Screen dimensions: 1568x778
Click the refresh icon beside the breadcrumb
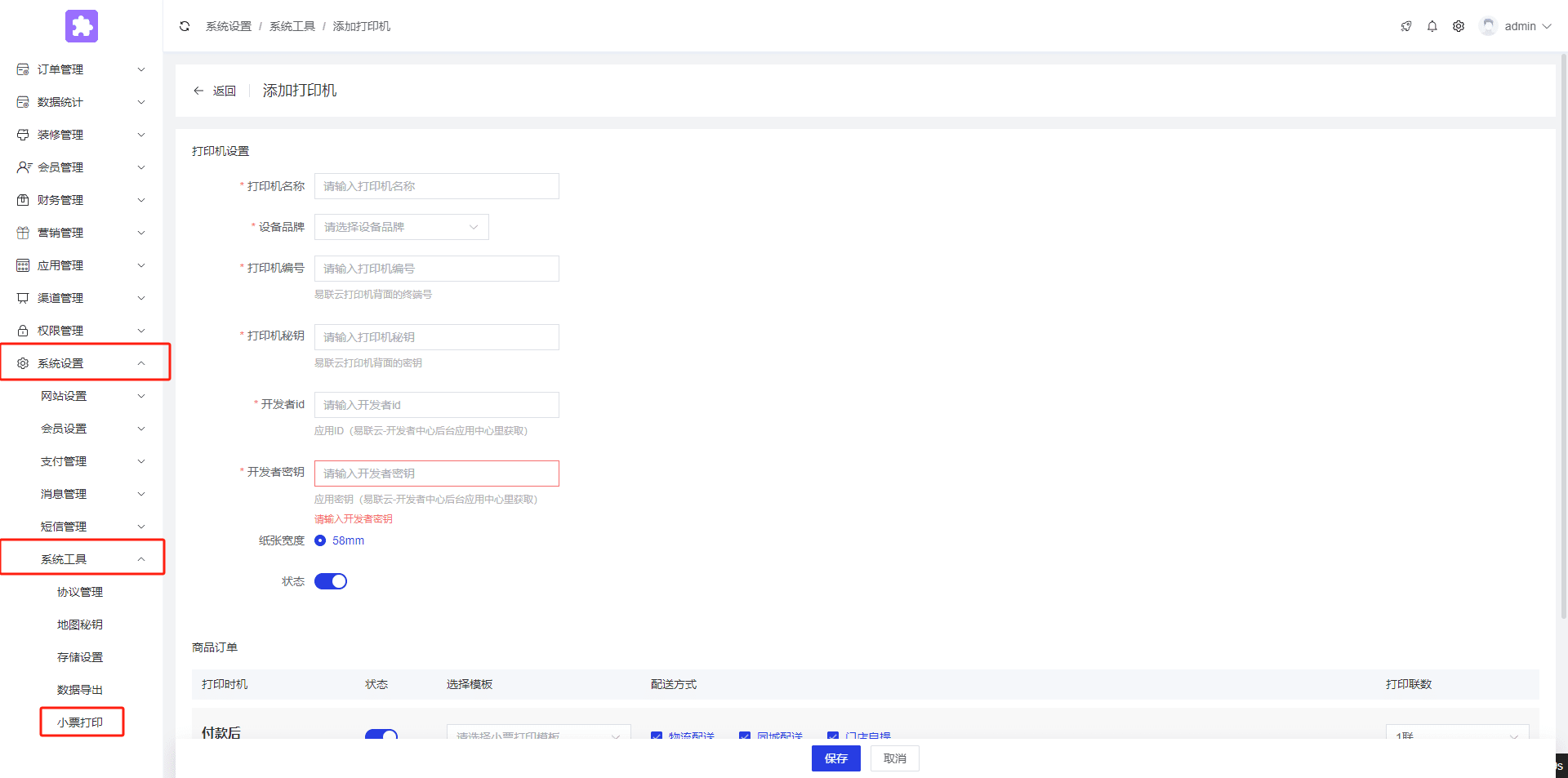pos(185,26)
